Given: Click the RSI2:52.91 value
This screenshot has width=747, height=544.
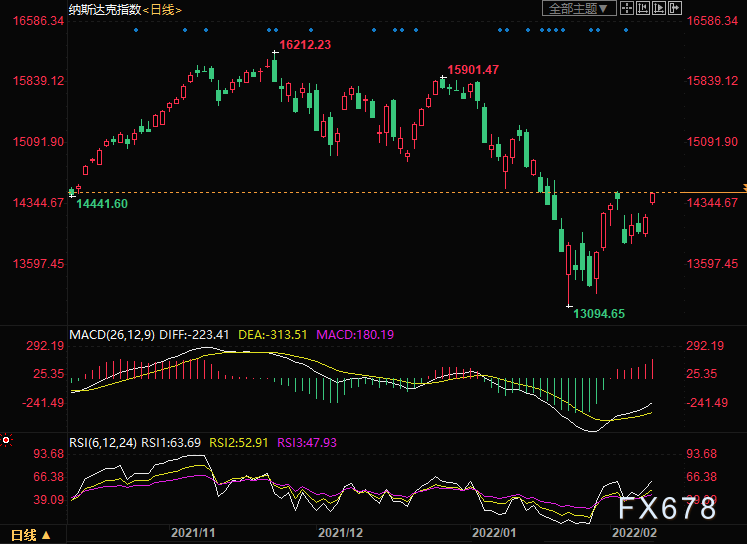Looking at the screenshot, I should tap(239, 443).
